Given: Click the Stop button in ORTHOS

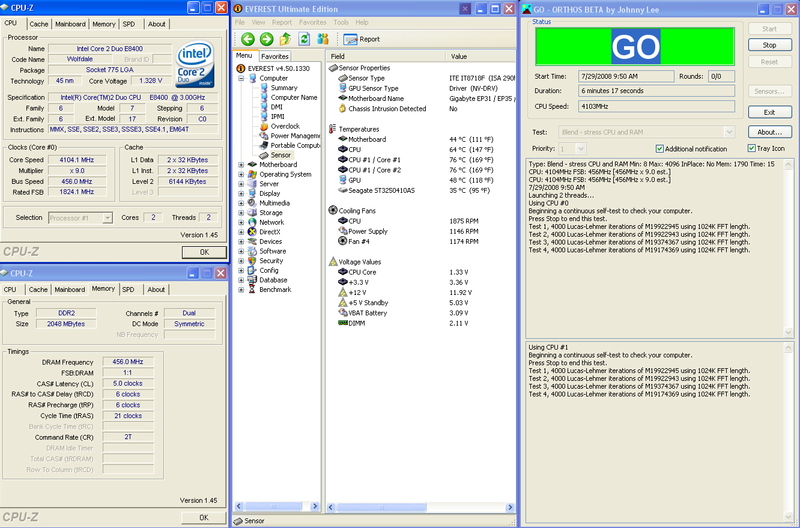Looking at the screenshot, I should pyautogui.click(x=769, y=45).
